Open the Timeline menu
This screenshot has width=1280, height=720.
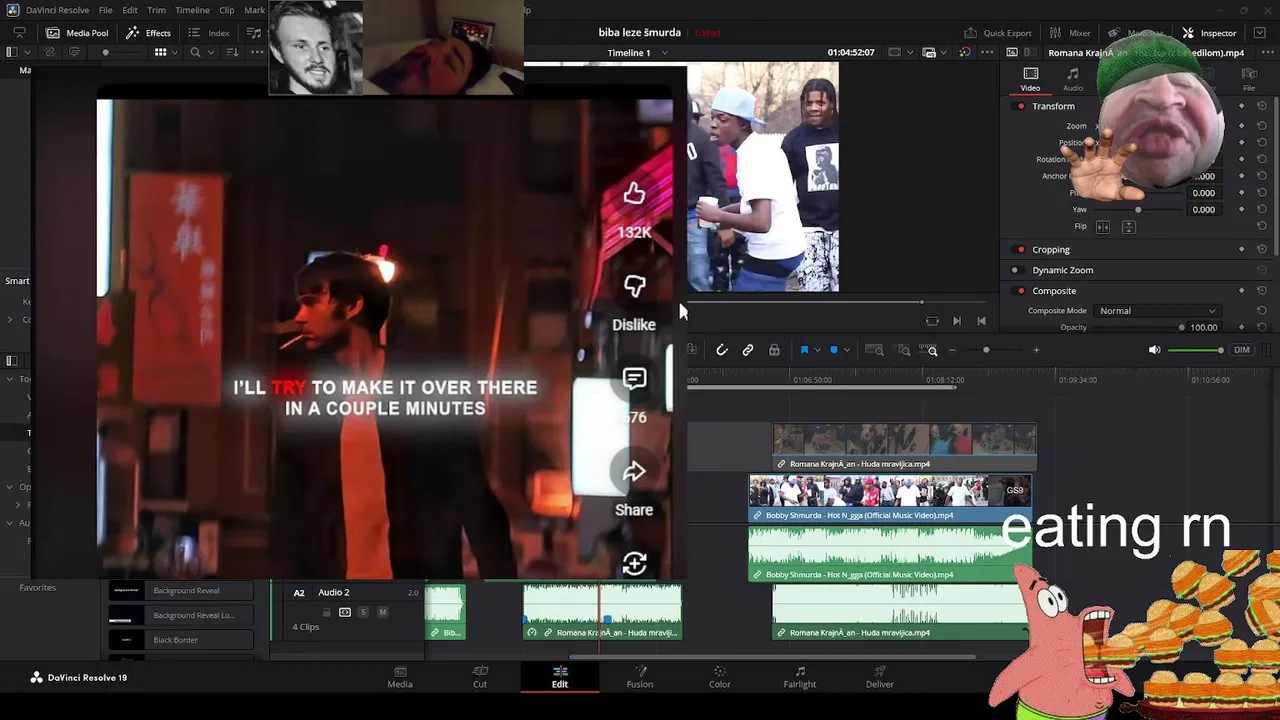192,10
